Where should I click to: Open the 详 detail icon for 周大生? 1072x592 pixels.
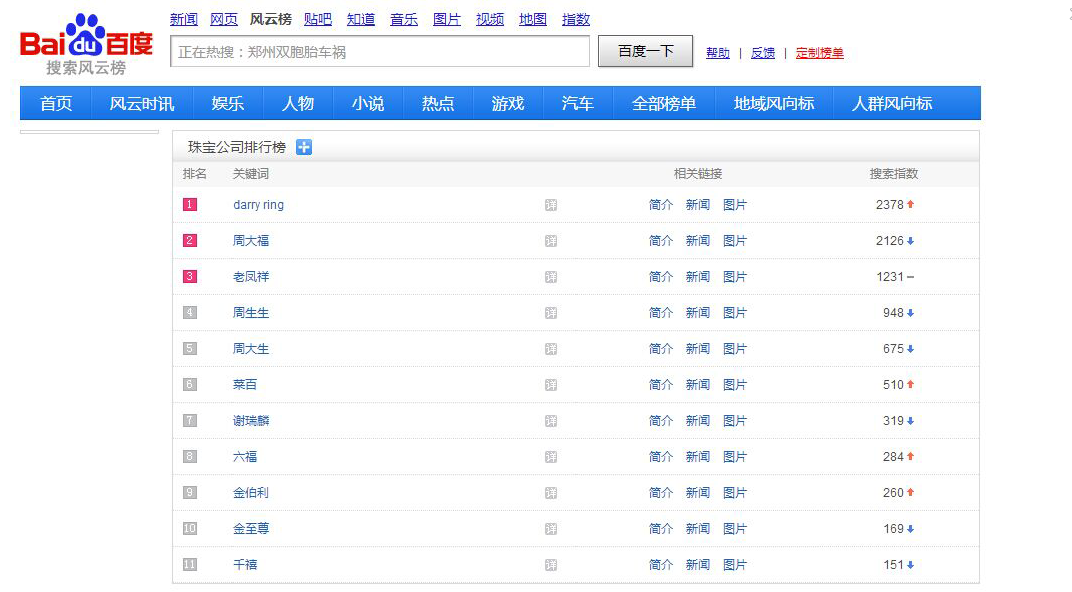click(550, 349)
